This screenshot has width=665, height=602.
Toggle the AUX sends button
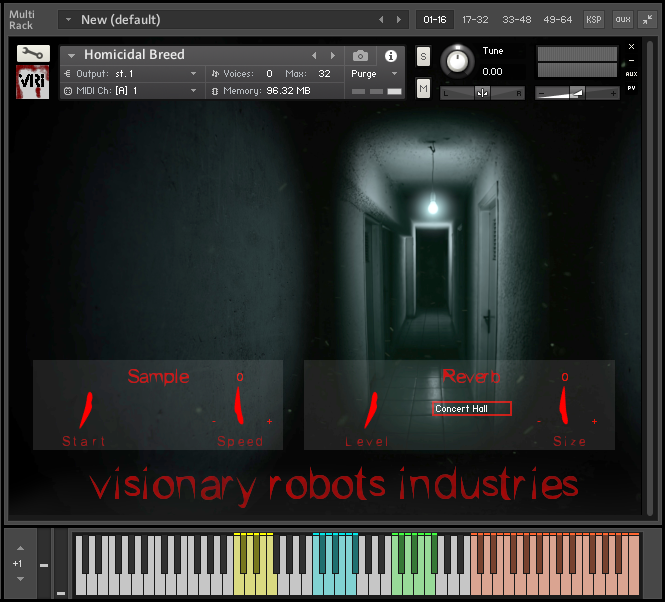[x=622, y=19]
